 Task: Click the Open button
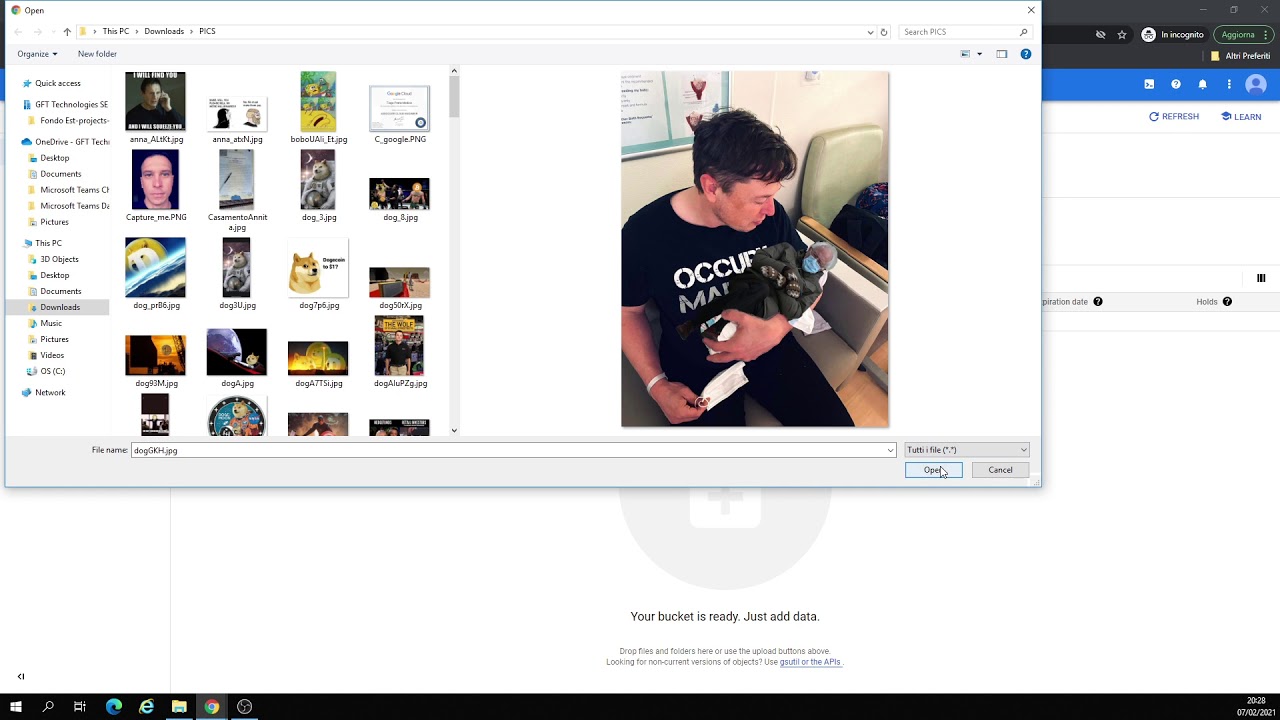[933, 470]
